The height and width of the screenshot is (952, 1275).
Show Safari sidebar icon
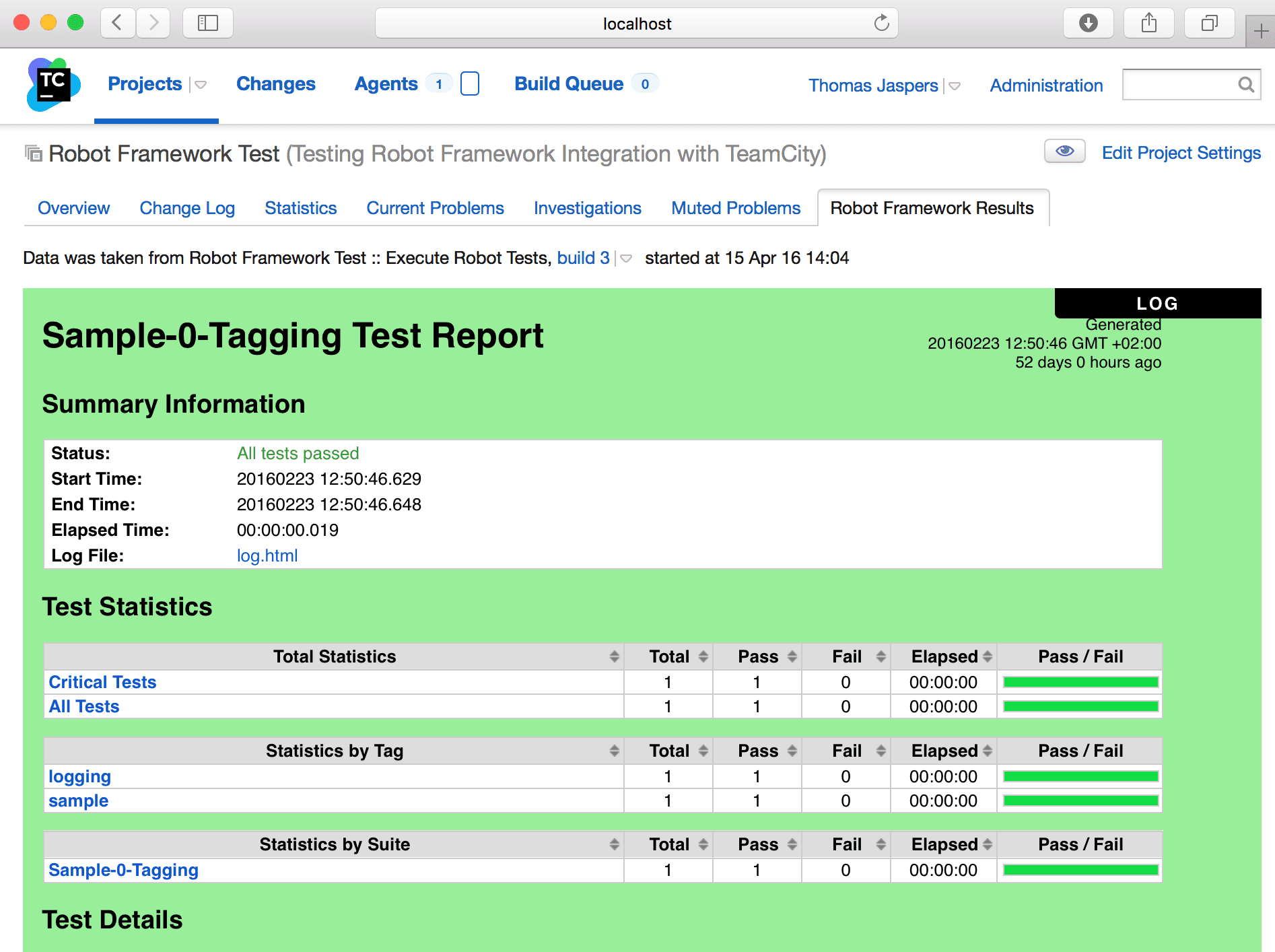click(x=207, y=24)
